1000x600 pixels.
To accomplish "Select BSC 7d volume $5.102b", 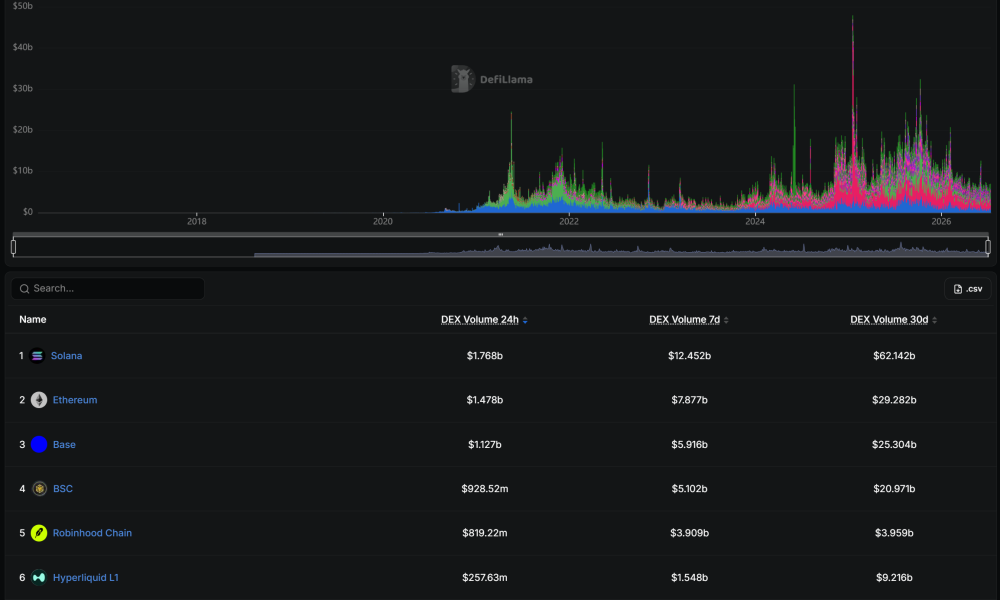I will [x=689, y=488].
